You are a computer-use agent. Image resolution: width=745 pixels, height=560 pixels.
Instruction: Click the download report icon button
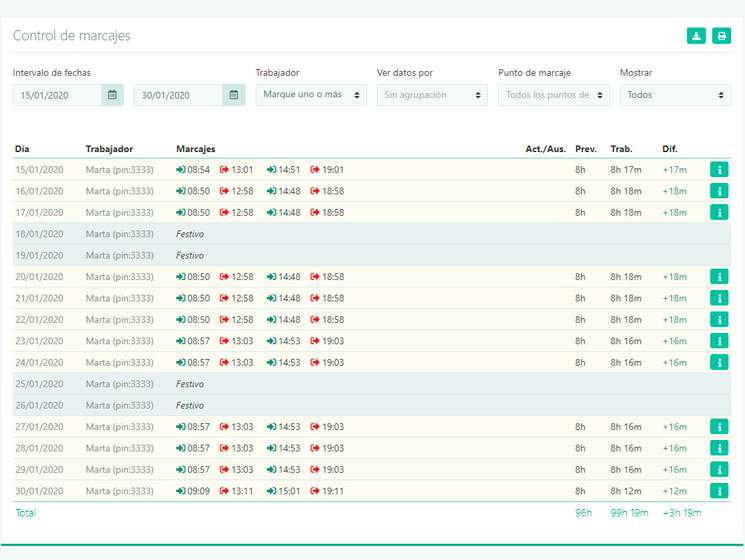point(696,36)
